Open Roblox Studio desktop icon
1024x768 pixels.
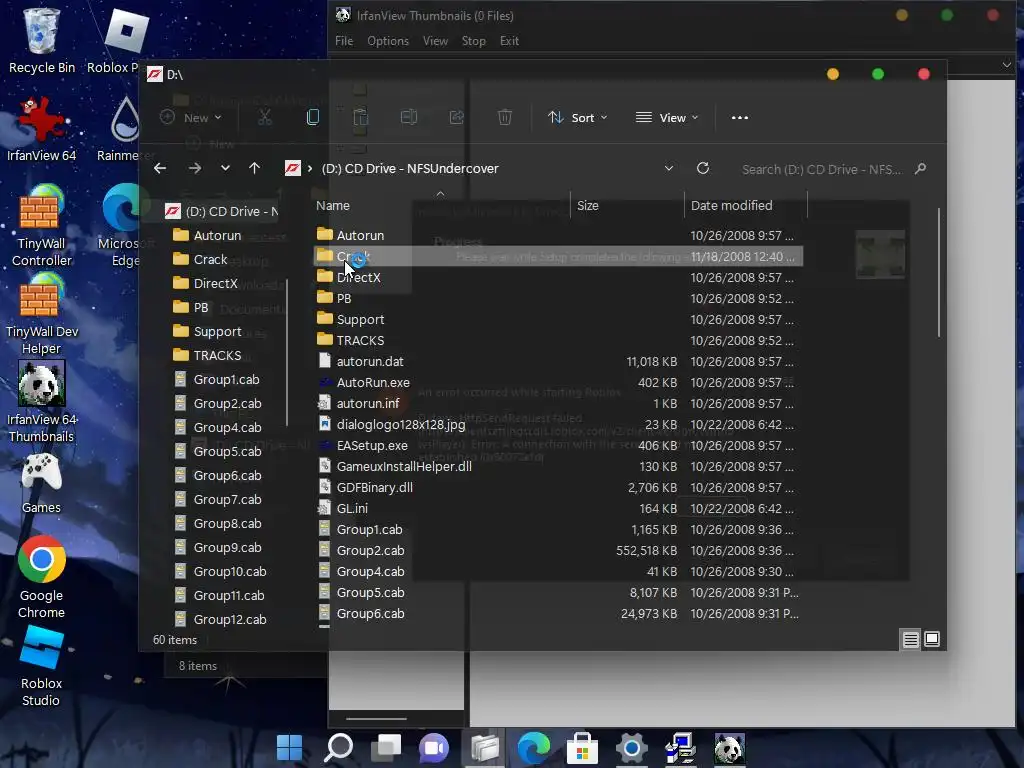click(42, 666)
